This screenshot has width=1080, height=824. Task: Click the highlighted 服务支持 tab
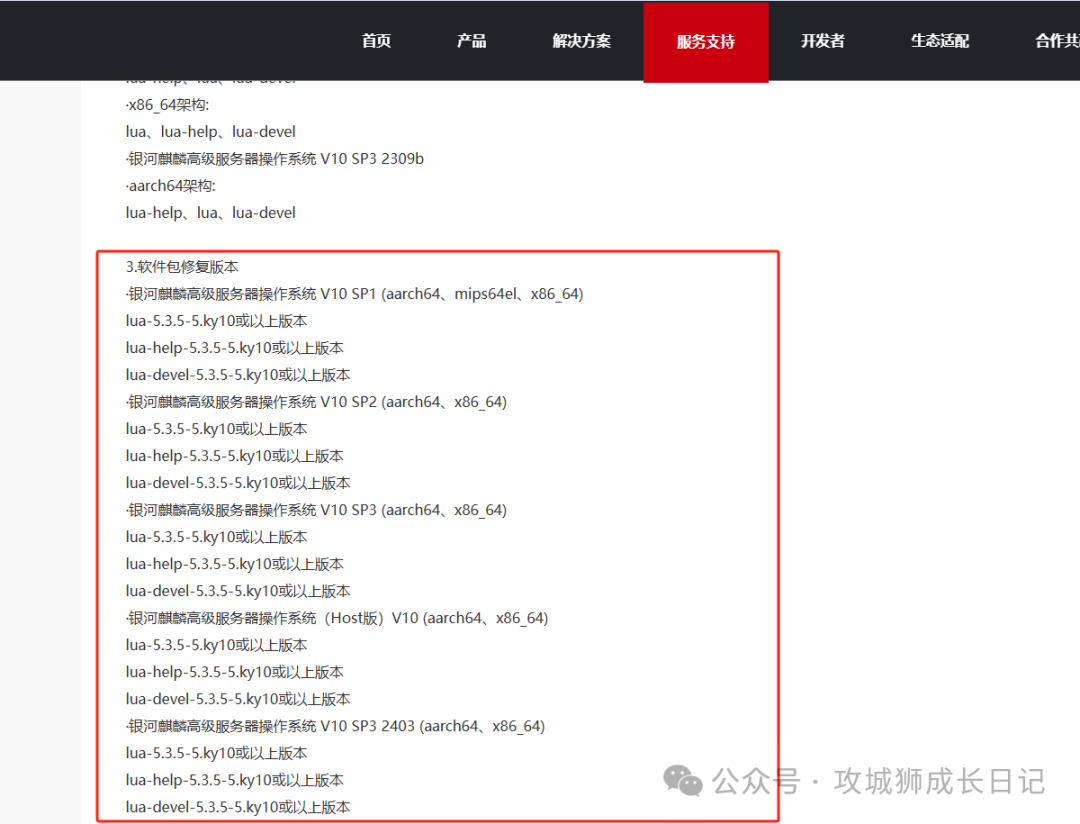point(706,42)
